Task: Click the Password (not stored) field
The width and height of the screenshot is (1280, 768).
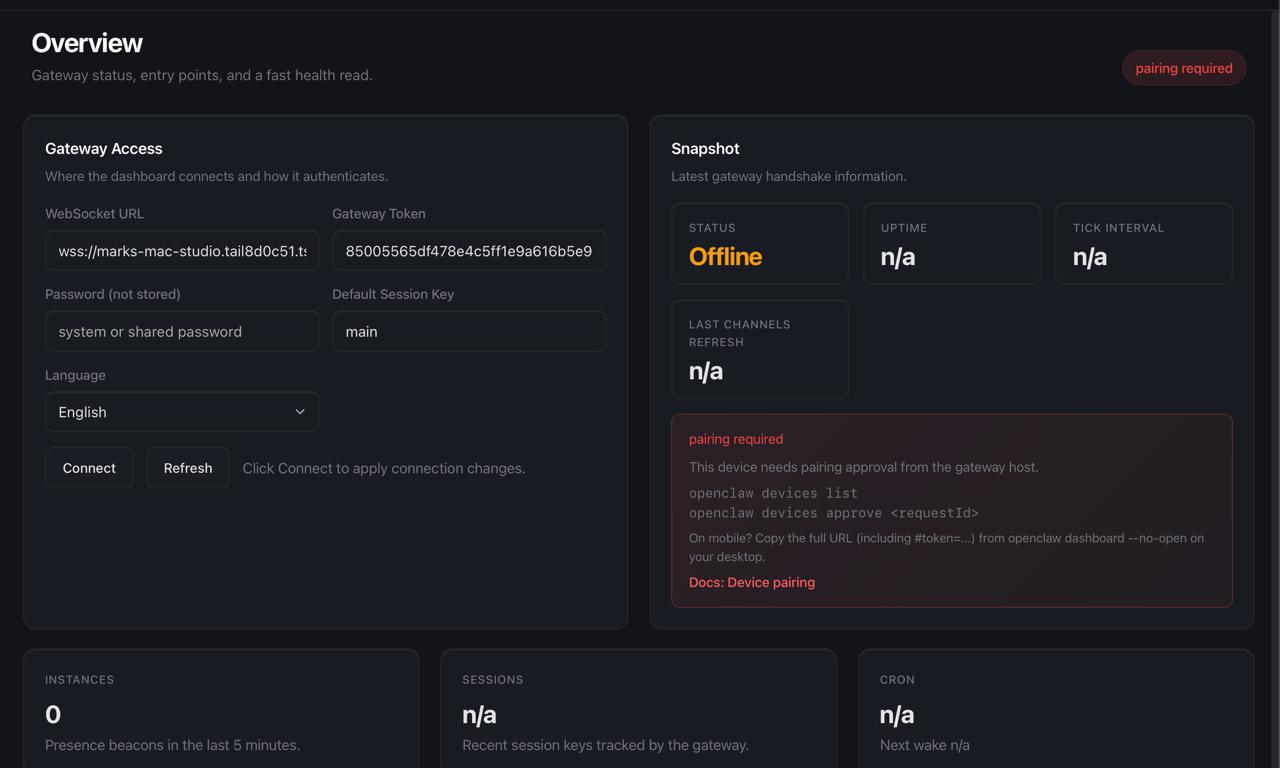Action: pos(182,332)
